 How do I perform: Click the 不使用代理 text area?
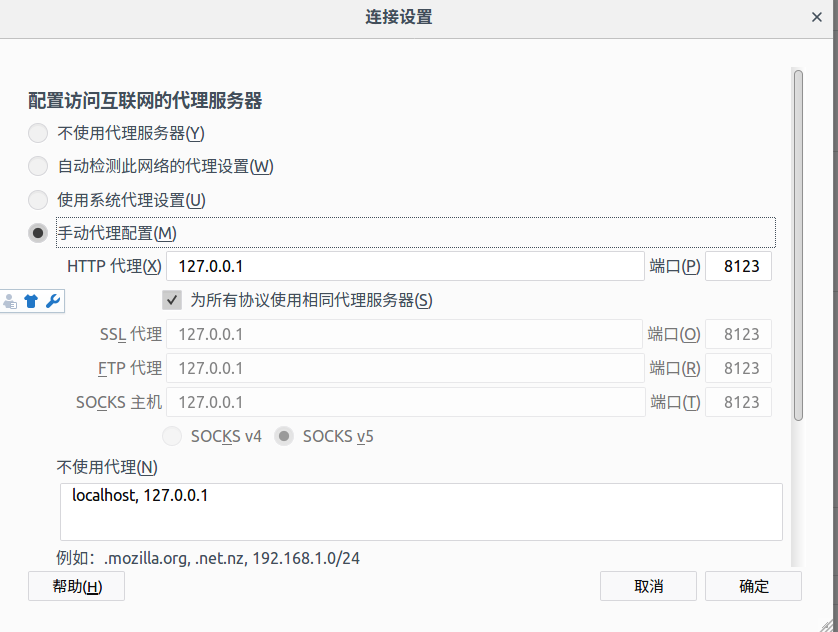pyautogui.click(x=421, y=512)
